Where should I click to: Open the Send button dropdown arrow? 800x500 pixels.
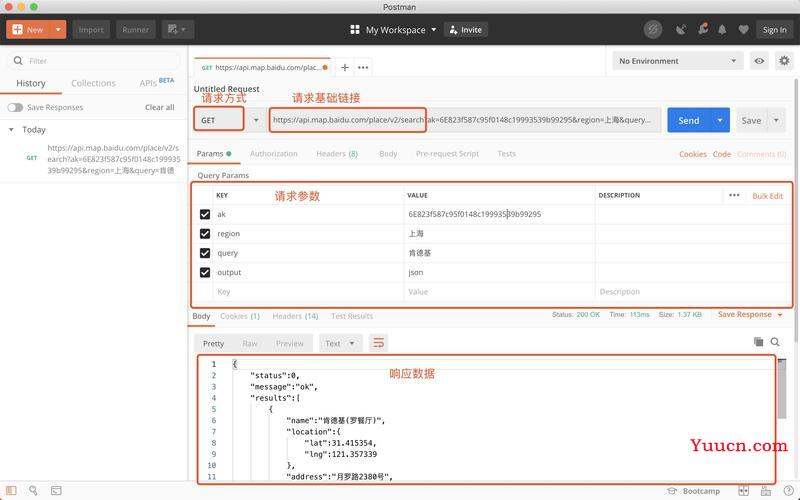[720, 120]
